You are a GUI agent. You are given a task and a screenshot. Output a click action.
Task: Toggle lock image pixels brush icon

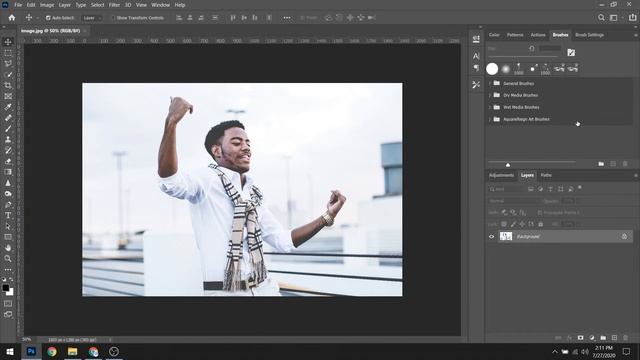tap(513, 224)
